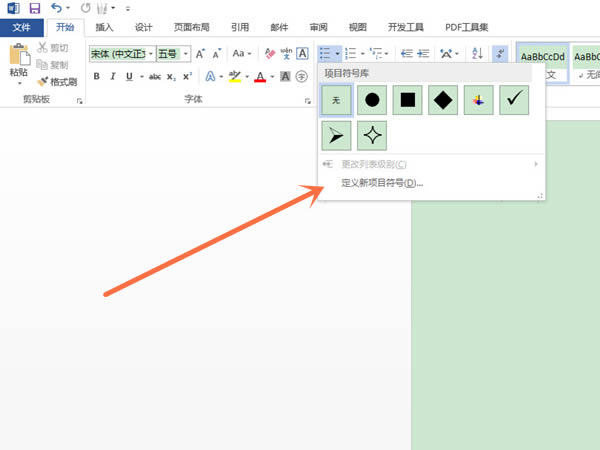Pick the four-point star bullet symbol

coord(372,136)
